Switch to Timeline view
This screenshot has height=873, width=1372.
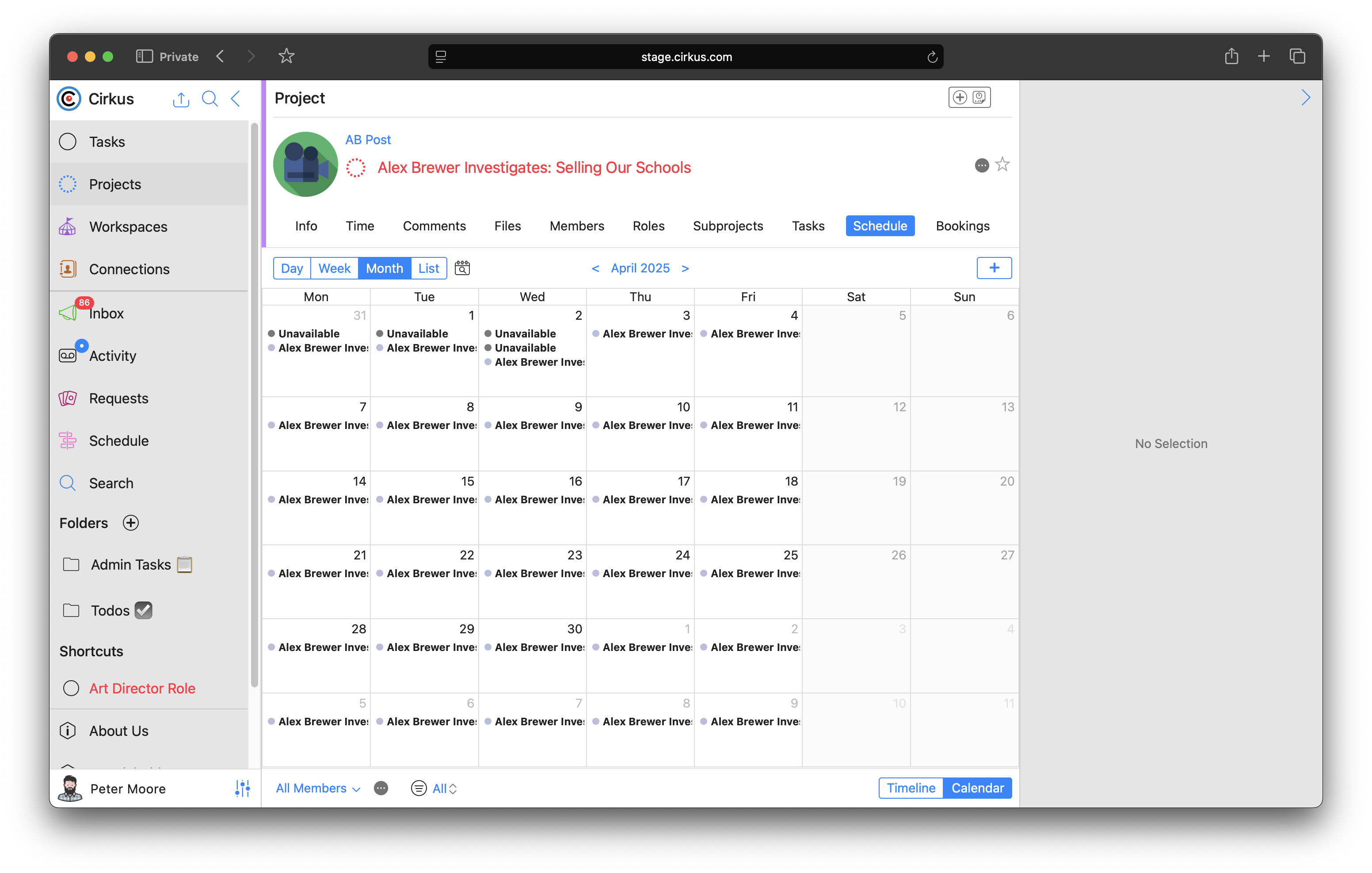pos(911,788)
